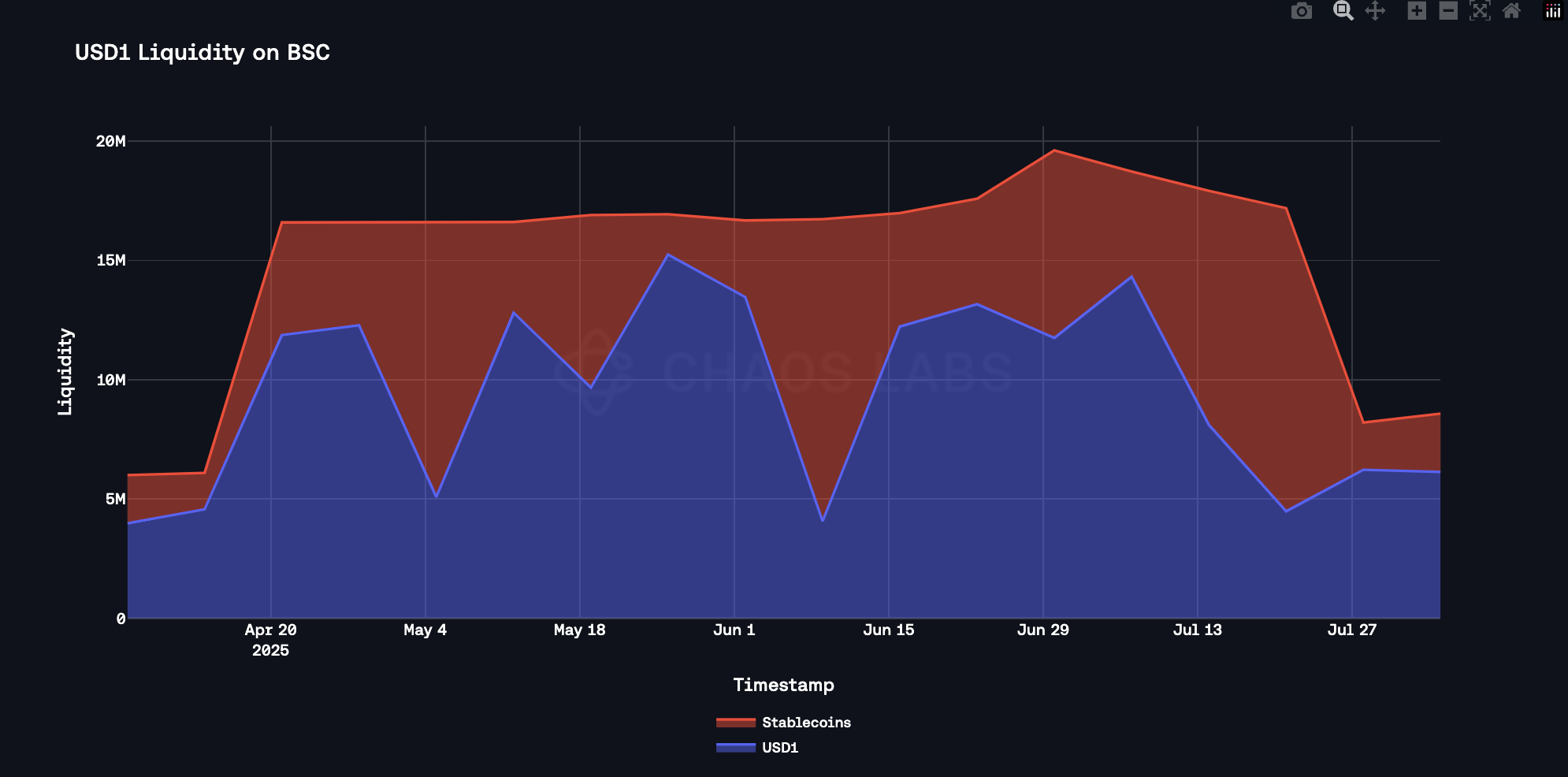1568x777 pixels.
Task: Select the Pan tool
Action: point(1375,11)
